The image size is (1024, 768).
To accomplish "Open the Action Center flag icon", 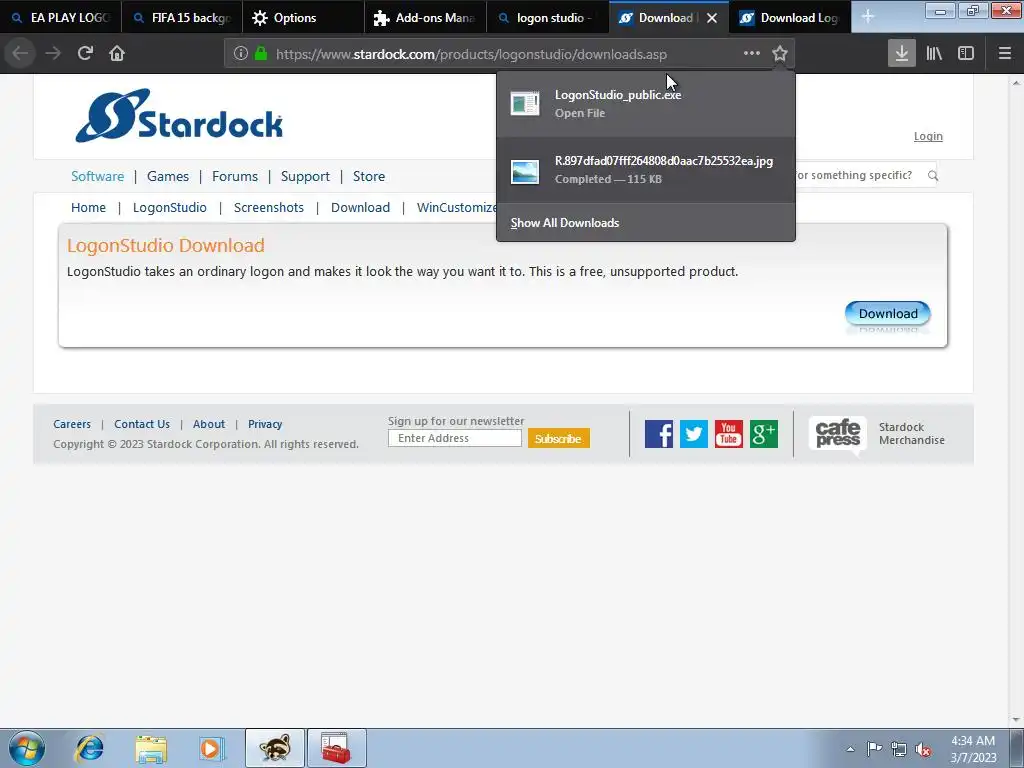I will (874, 748).
